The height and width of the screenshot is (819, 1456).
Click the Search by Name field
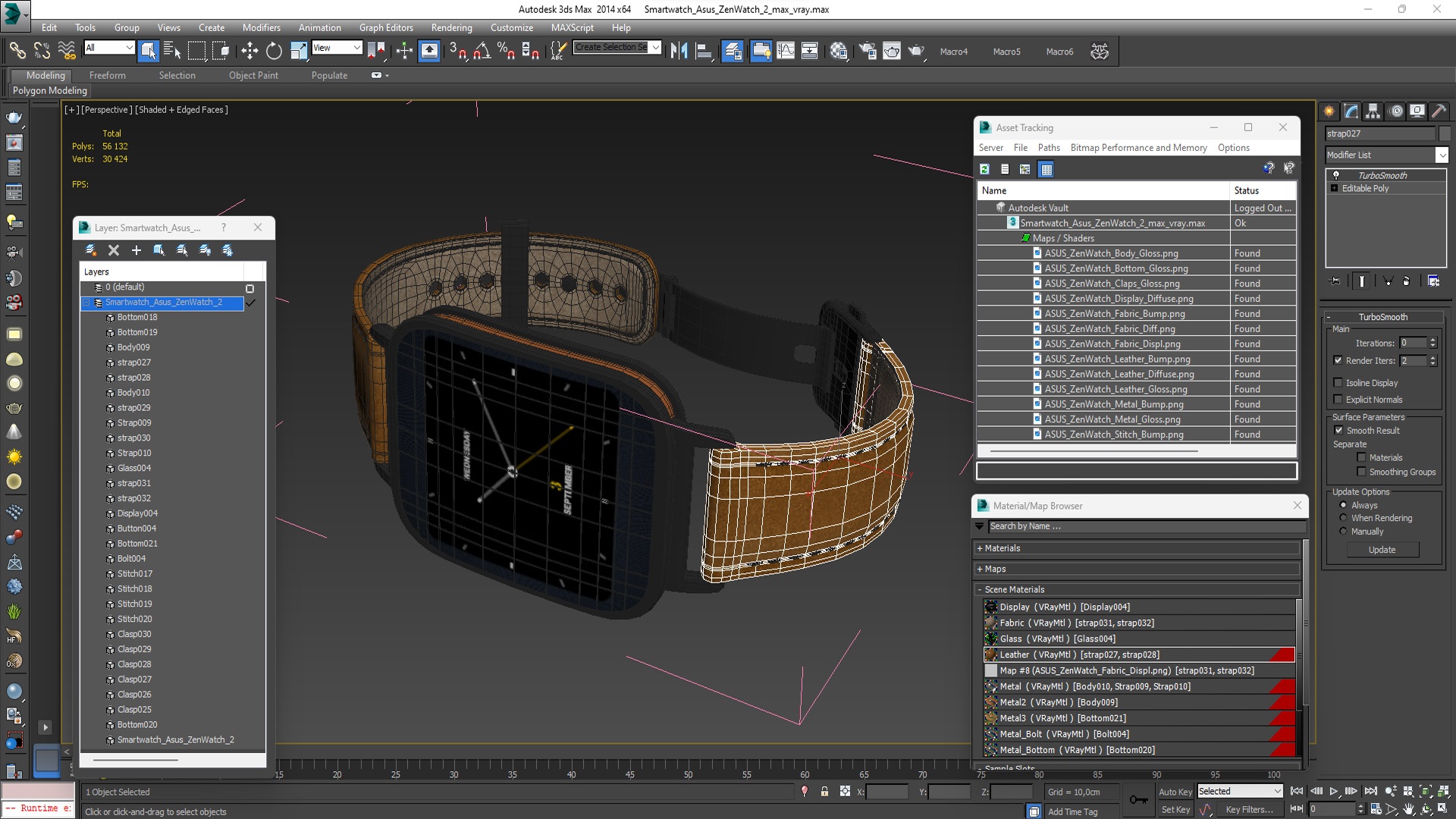click(x=1146, y=526)
